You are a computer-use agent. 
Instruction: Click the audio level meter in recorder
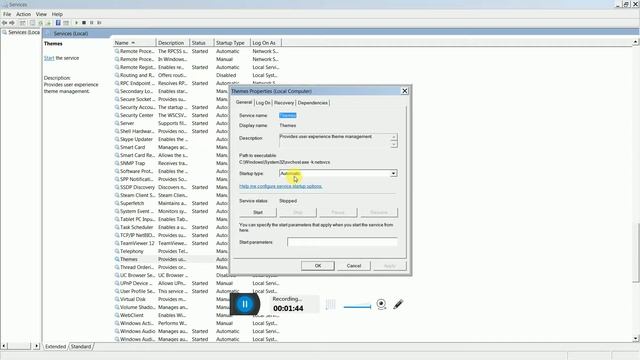pos(331,304)
